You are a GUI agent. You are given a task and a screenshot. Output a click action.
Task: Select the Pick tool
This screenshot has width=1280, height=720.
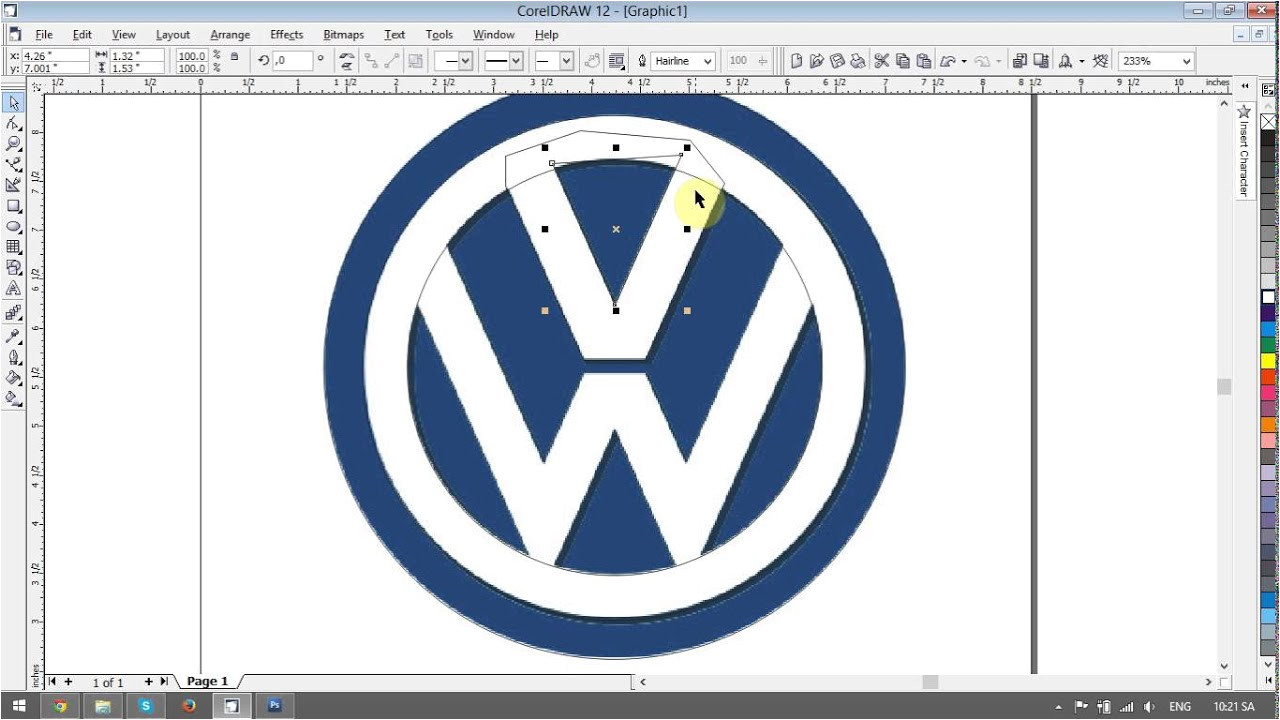tap(13, 103)
